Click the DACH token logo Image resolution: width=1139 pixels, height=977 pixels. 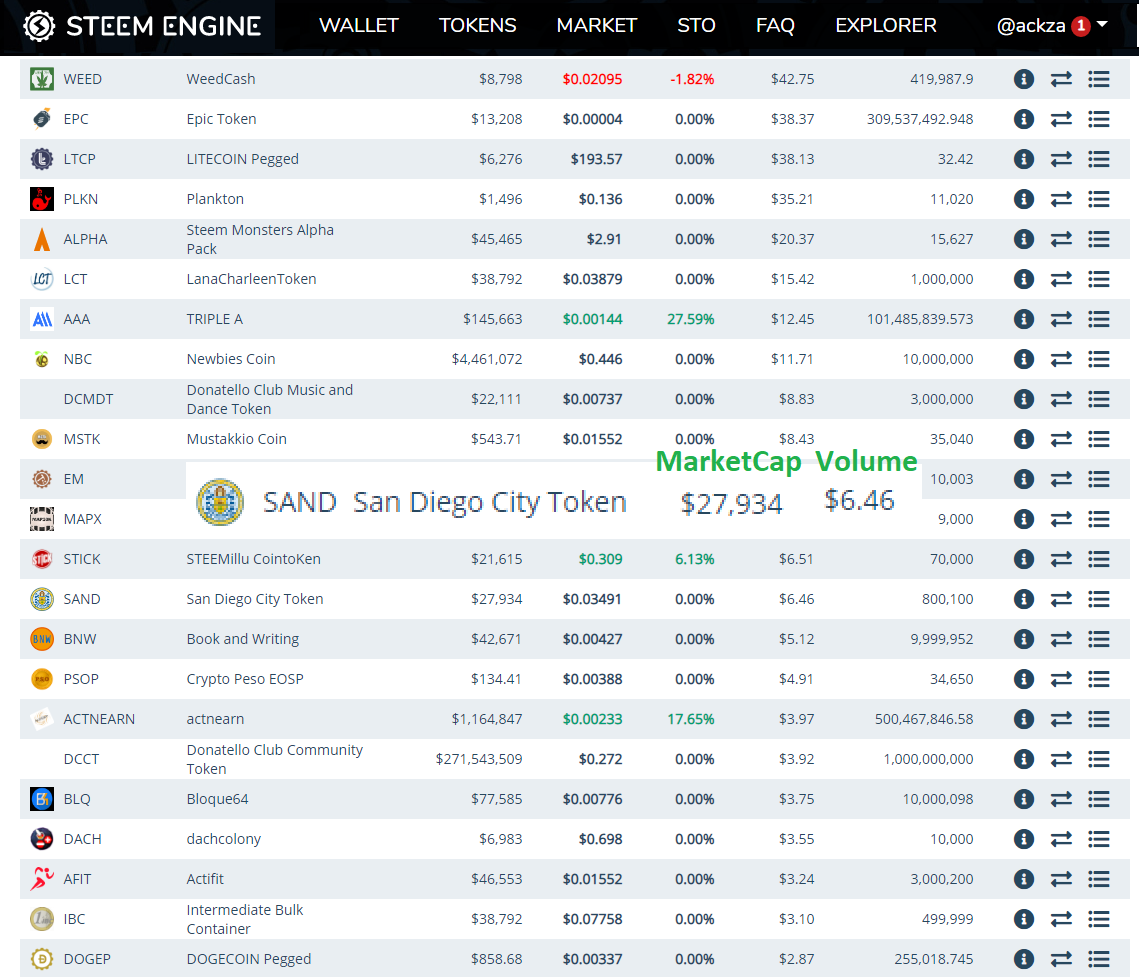(42, 839)
